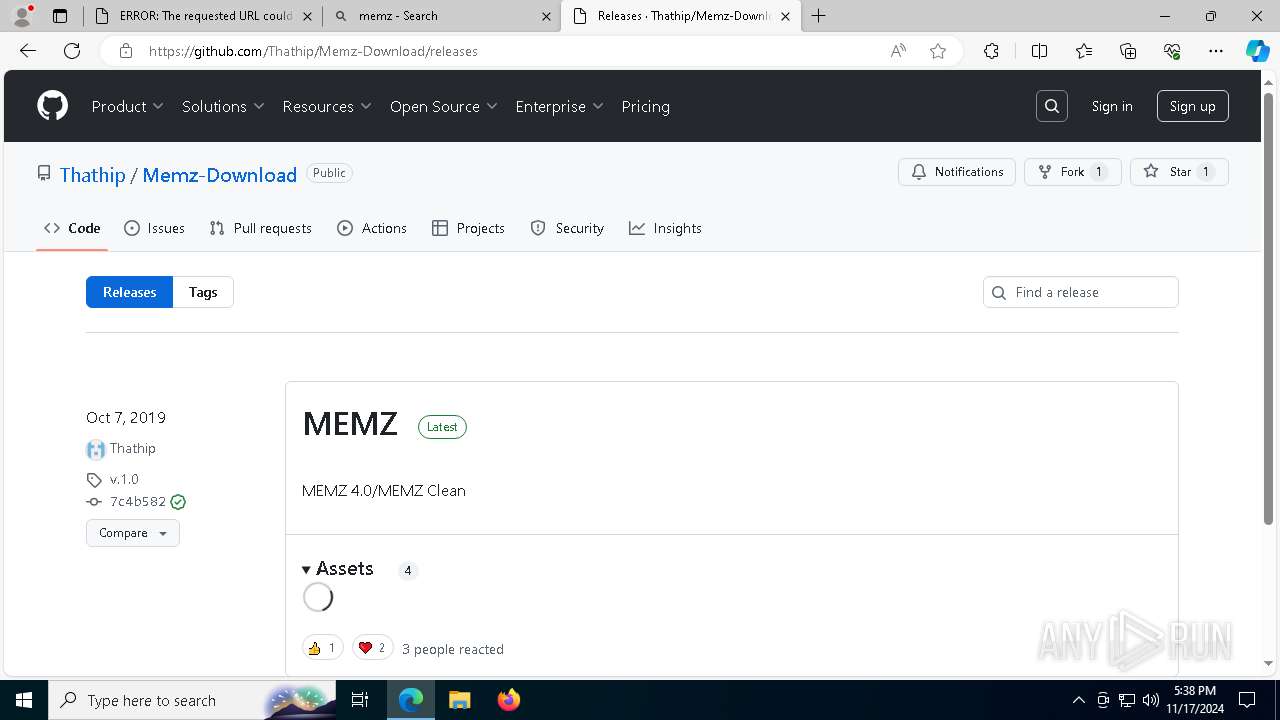This screenshot has width=1280, height=720.
Task: Collapse the Assets section
Action: [338, 569]
